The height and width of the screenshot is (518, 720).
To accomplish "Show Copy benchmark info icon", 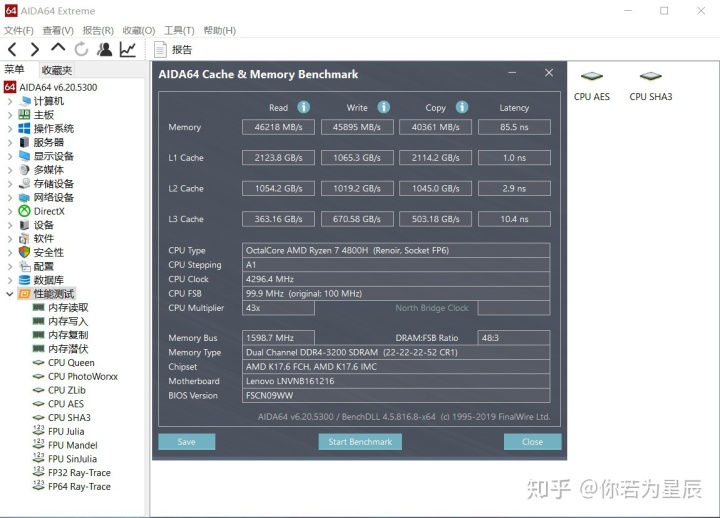I will 462,107.
